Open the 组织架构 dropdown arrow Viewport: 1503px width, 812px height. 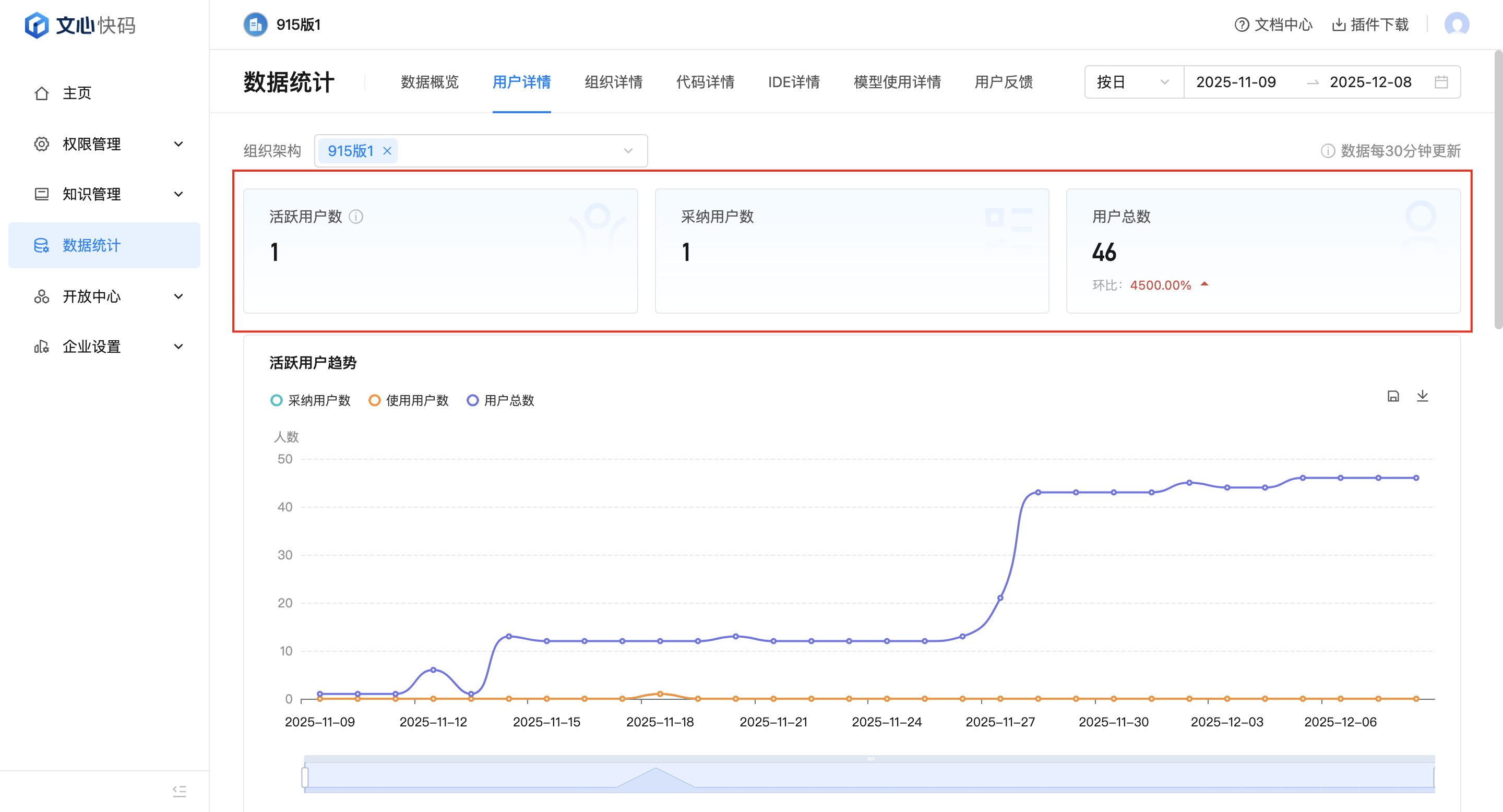click(628, 151)
